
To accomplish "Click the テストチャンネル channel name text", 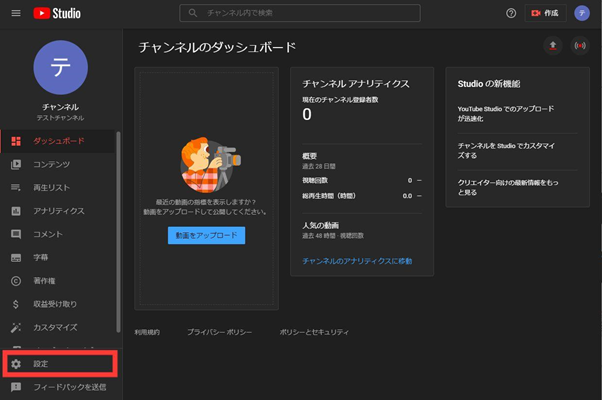I will [x=60, y=118].
